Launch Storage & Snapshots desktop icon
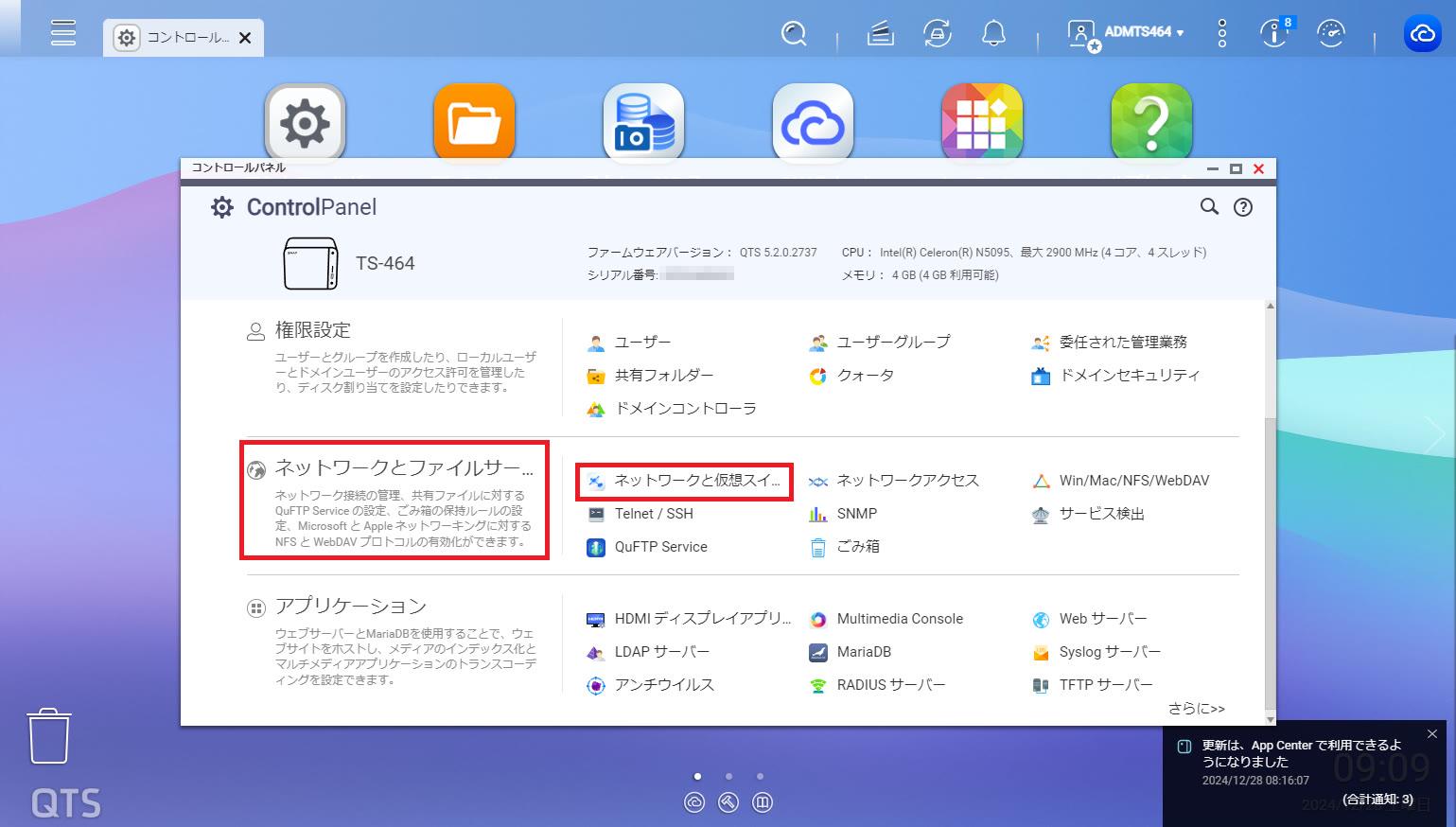Viewport: 1456px width, 827px height. coord(643,123)
